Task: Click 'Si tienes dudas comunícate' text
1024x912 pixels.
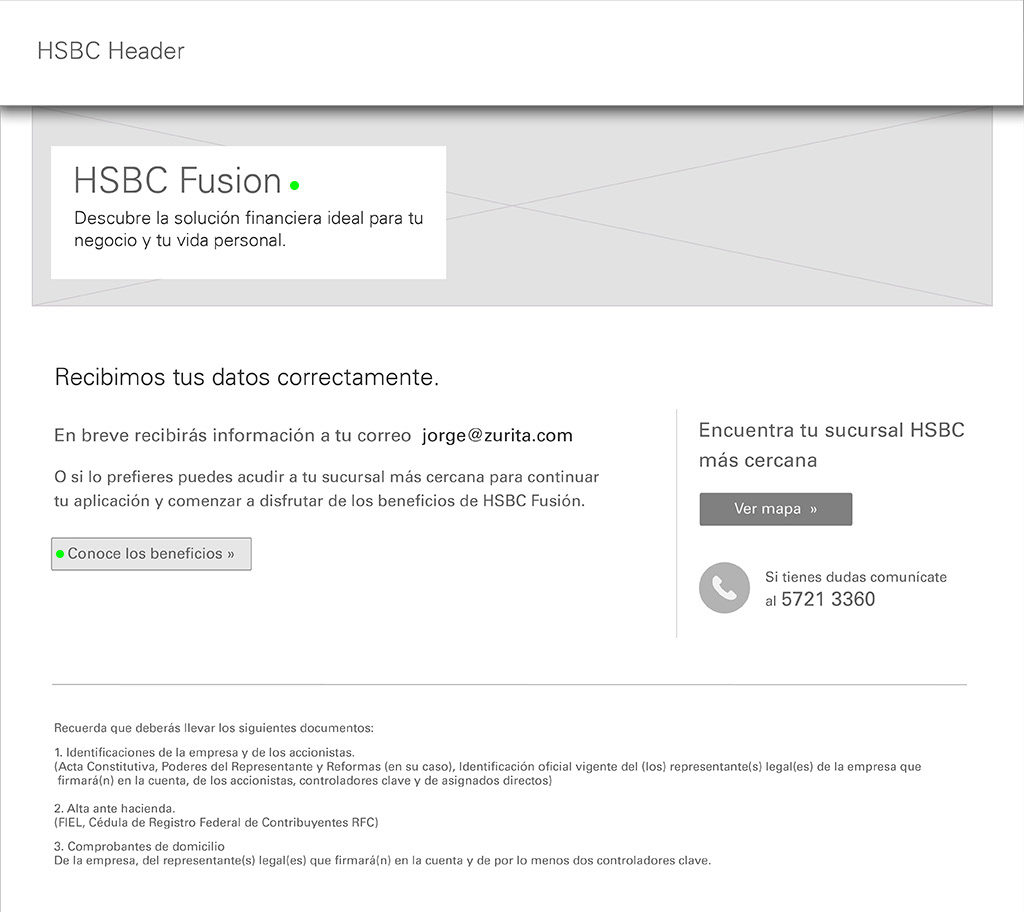Action: [856, 577]
